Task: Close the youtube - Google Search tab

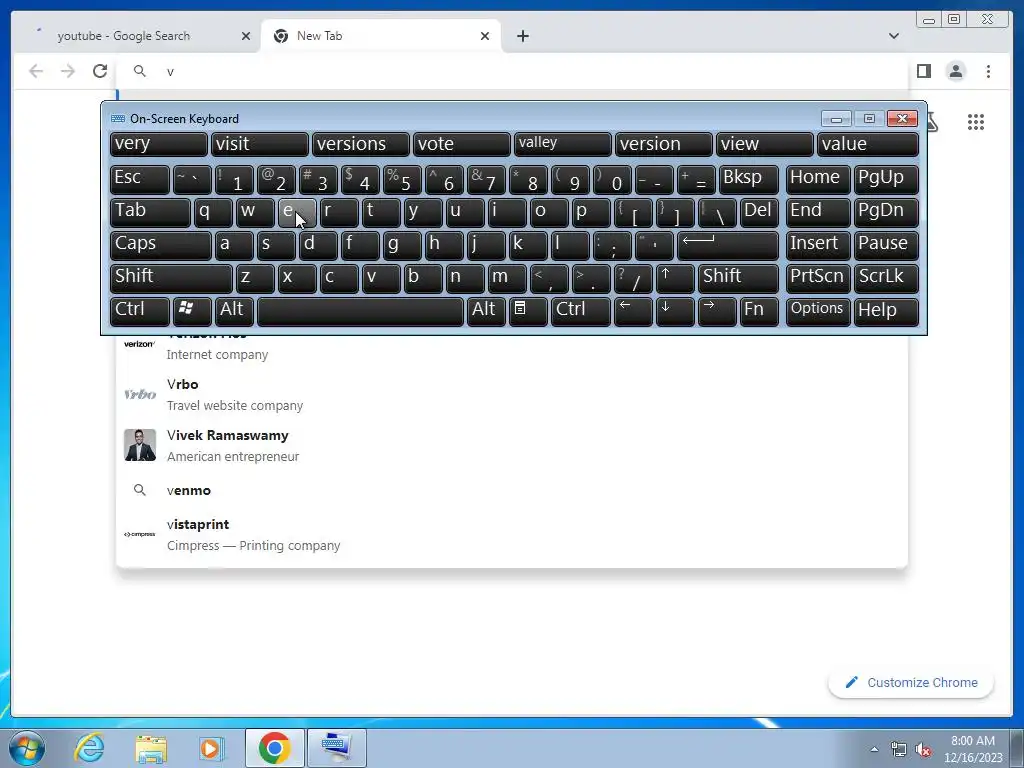Action: coord(246,36)
